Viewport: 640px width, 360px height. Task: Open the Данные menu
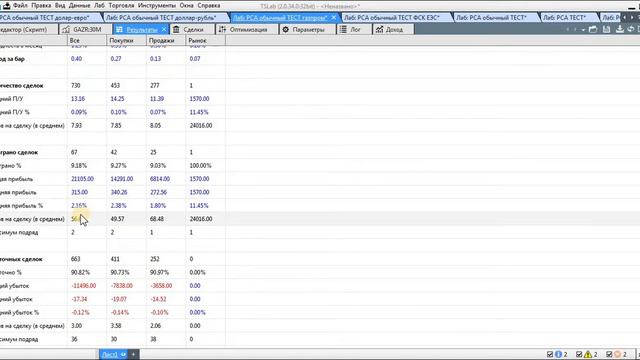80,5
